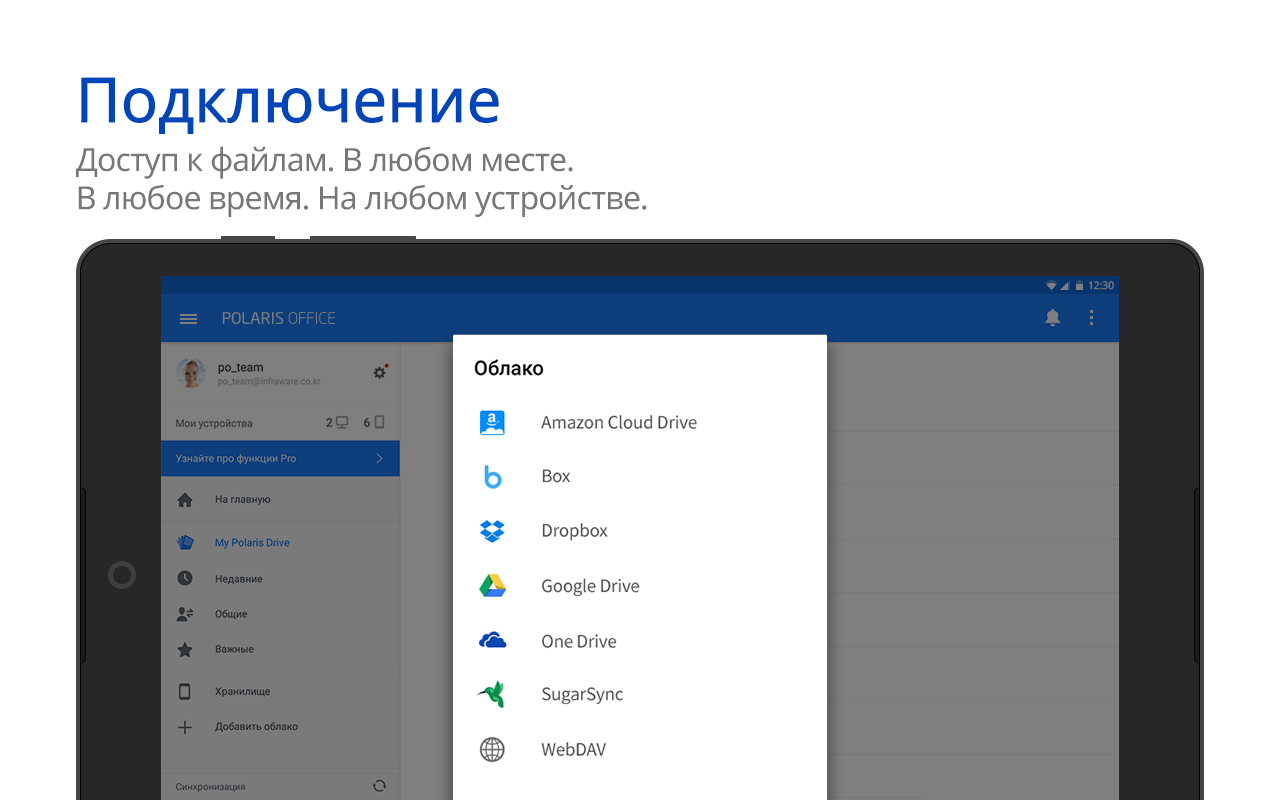Tap the notifications bell icon
Viewport: 1280px width, 800px height.
(1052, 318)
